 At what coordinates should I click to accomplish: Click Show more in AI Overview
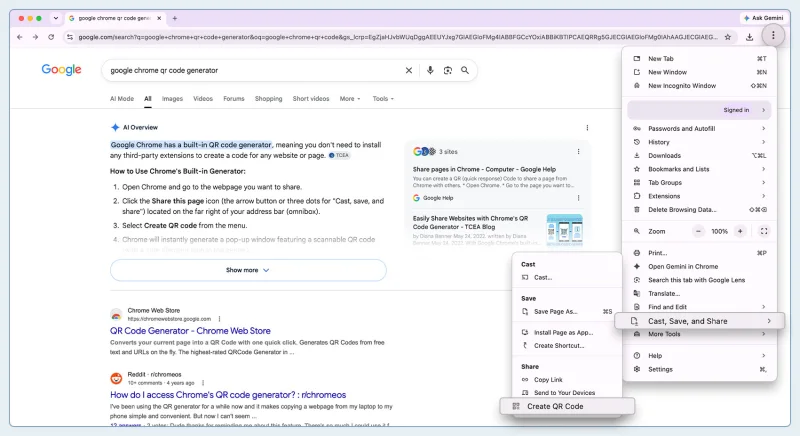click(x=248, y=270)
